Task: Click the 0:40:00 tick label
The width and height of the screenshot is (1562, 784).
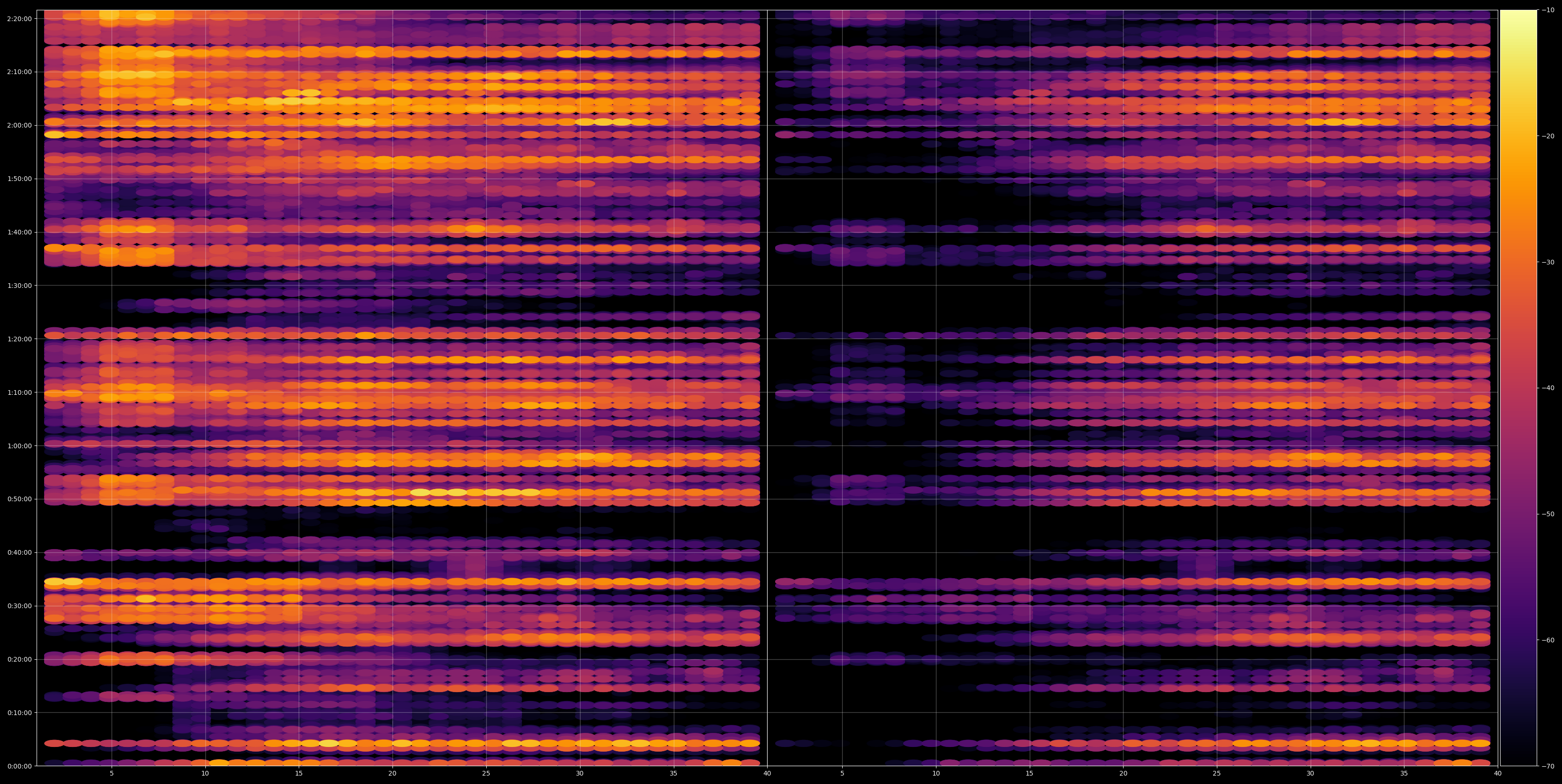Action: point(19,552)
